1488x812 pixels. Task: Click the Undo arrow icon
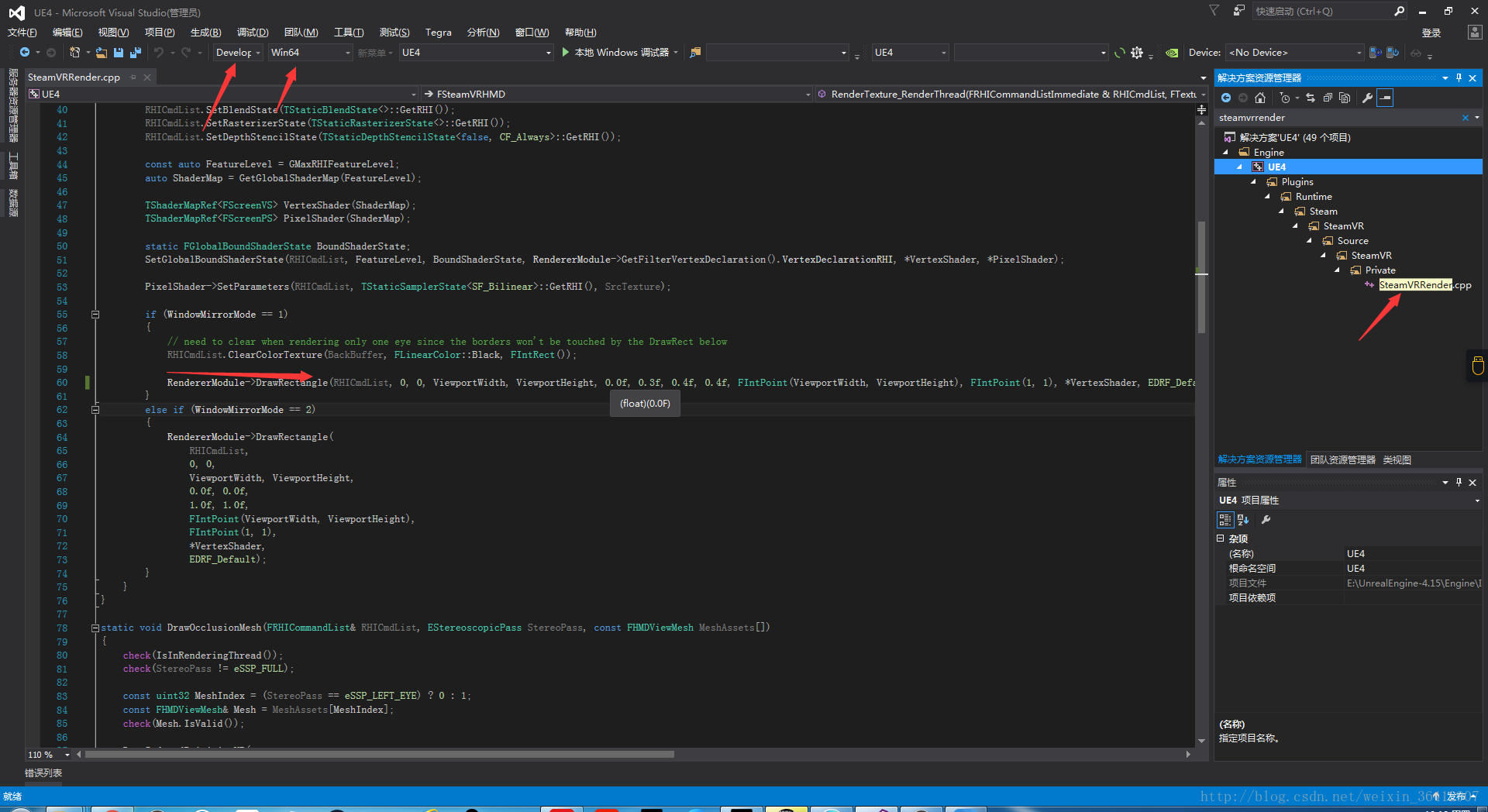[159, 53]
